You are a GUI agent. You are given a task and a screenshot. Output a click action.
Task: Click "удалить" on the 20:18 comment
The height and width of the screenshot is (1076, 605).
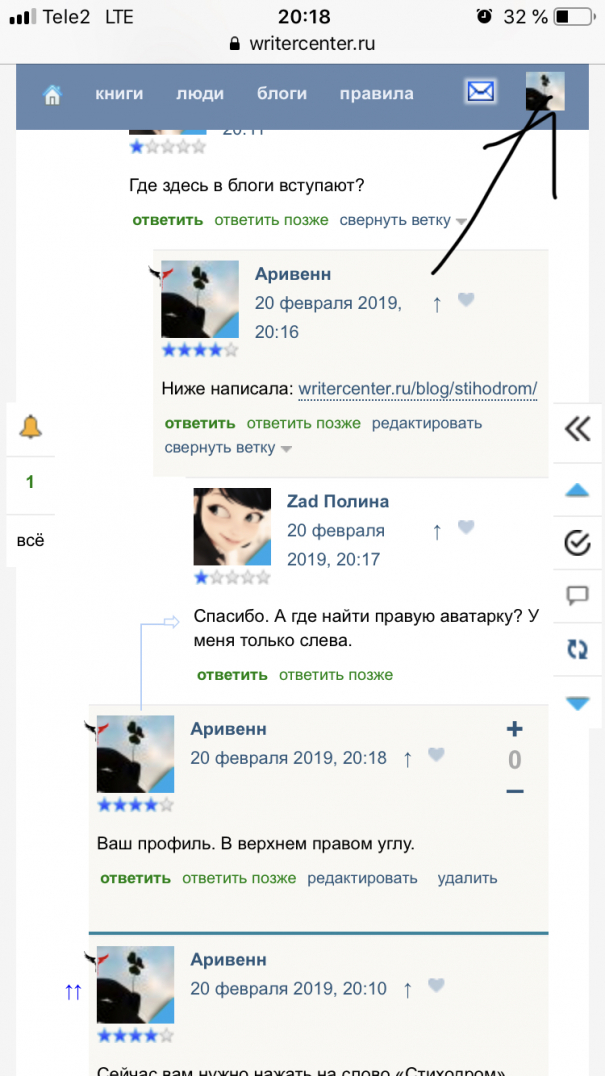(x=467, y=878)
